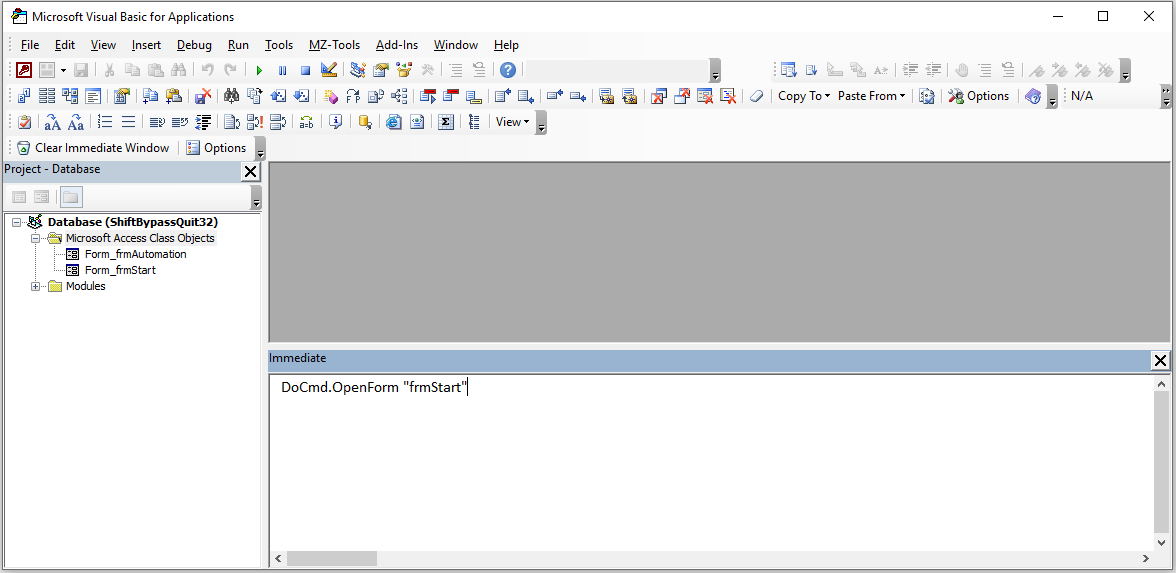This screenshot has width=1176, height=573.
Task: Expand the Modules folder
Action: (34, 286)
